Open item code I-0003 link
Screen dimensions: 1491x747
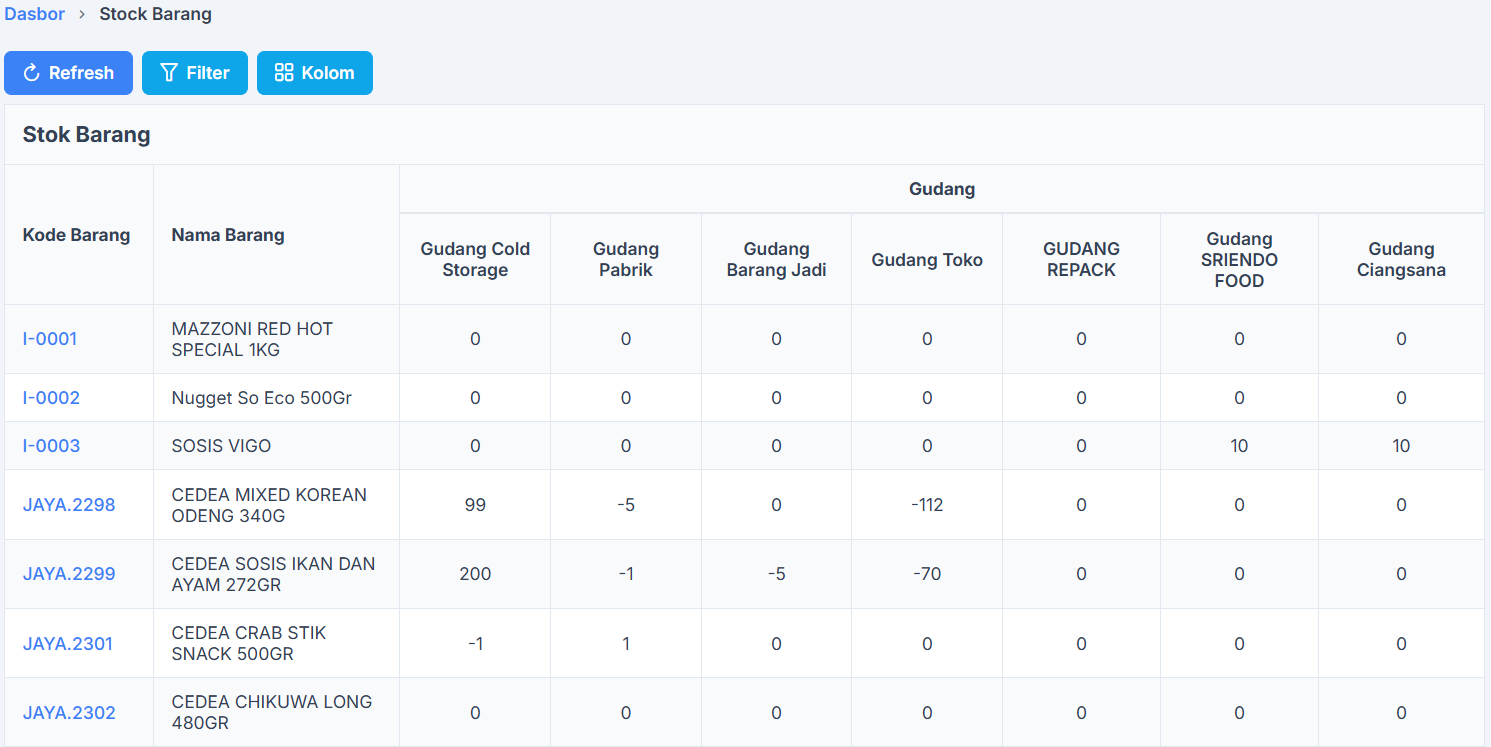(51, 446)
